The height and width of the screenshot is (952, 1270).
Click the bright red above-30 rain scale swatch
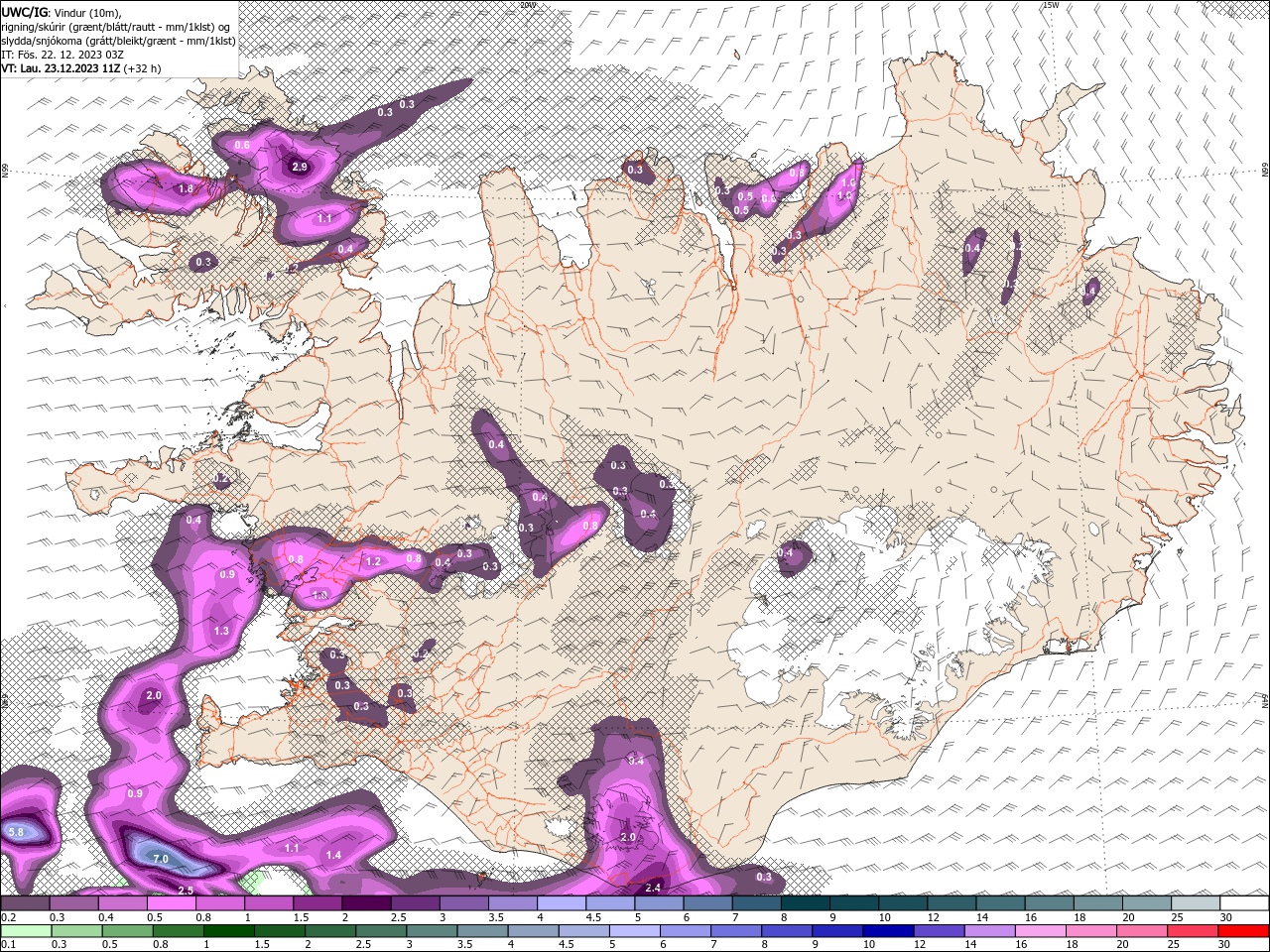(x=1242, y=931)
